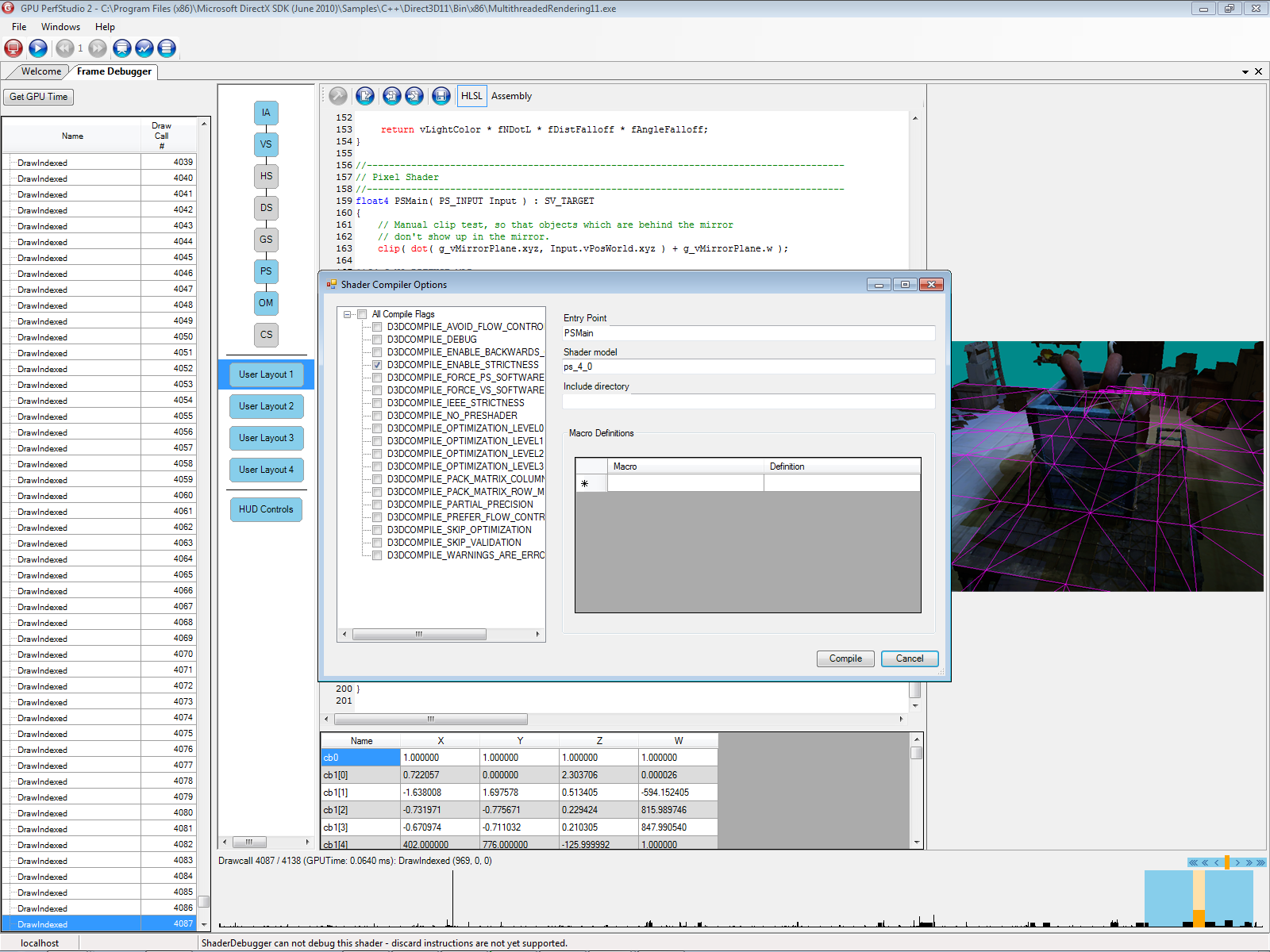Viewport: 1270px width, 952px height.
Task: Click the red disconnect monitor icon
Action: 13,48
